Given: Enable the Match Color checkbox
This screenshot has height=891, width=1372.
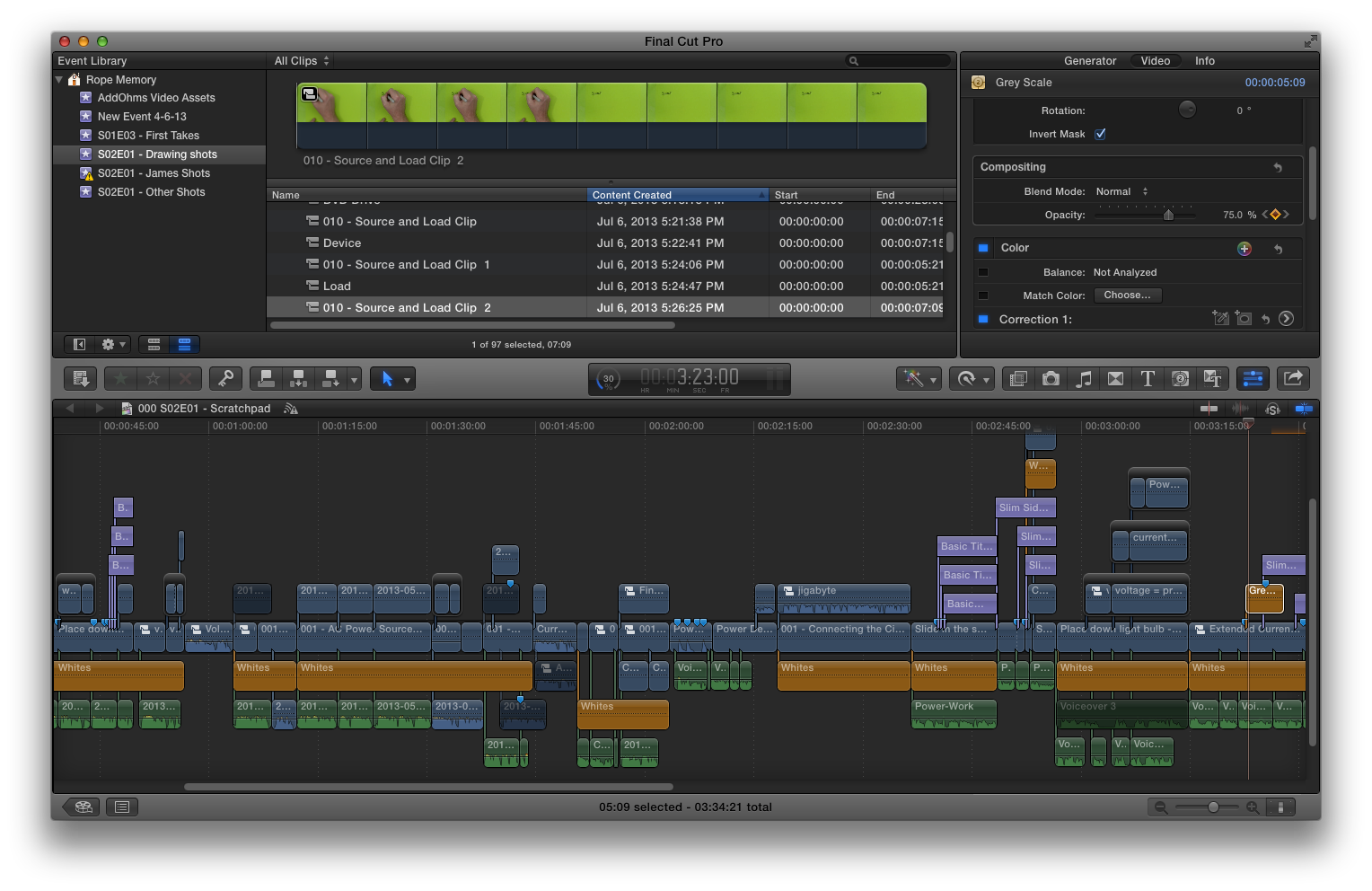Looking at the screenshot, I should pyautogui.click(x=982, y=296).
